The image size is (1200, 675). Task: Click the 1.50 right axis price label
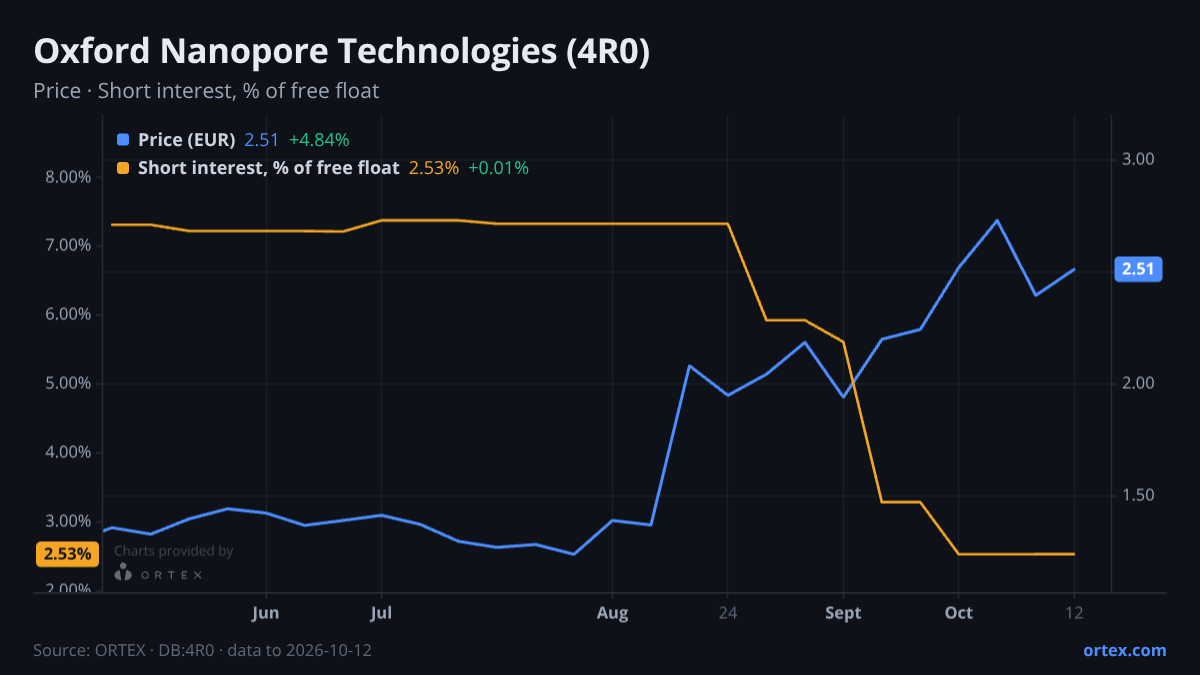point(1139,495)
